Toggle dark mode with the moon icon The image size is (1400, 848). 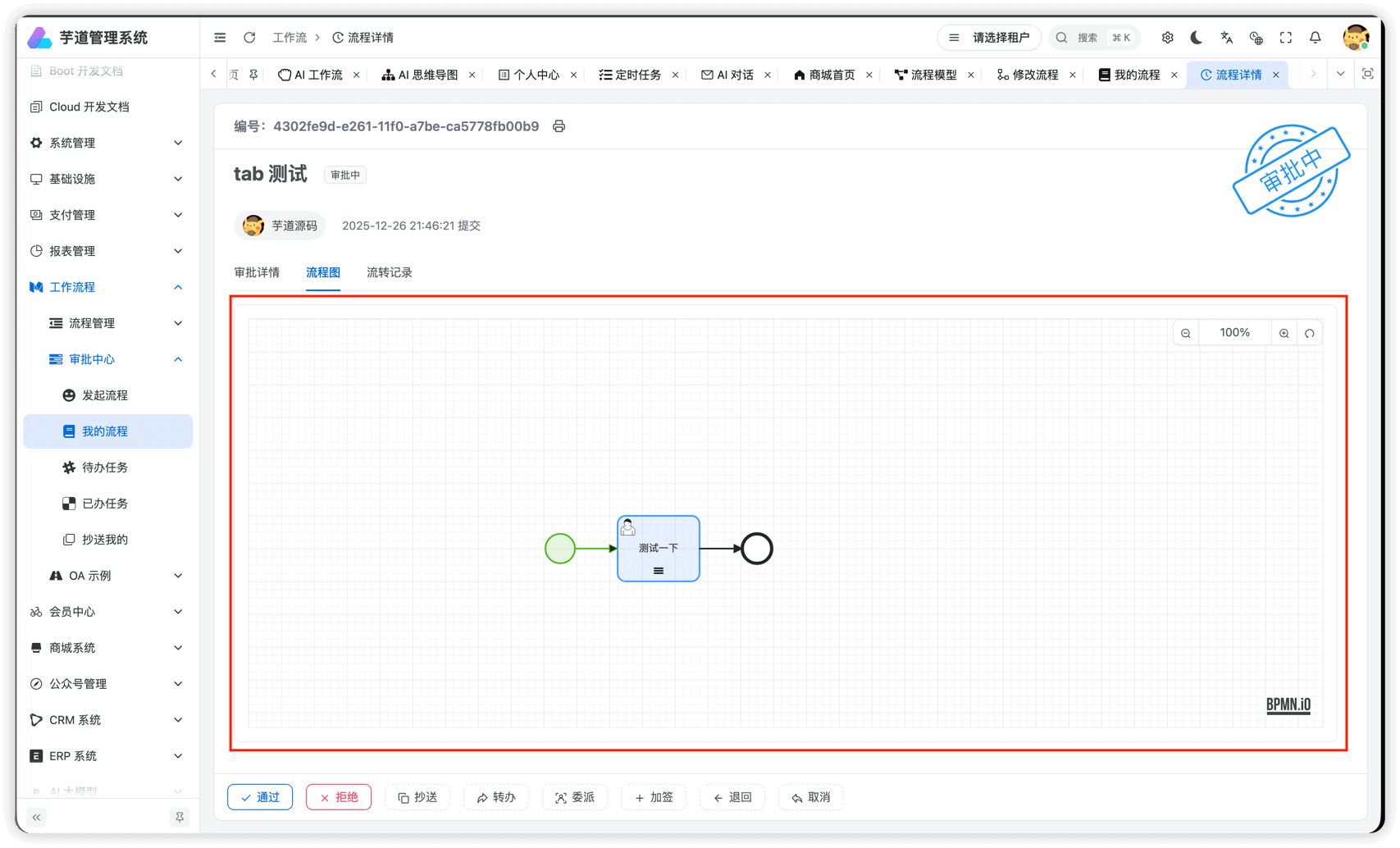(1197, 37)
